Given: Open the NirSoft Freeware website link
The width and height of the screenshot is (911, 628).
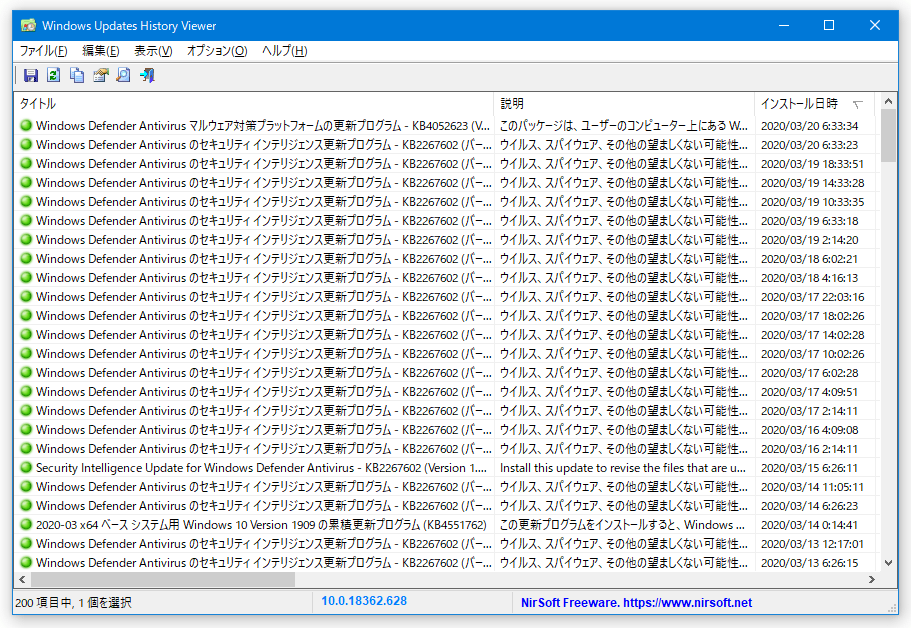Looking at the screenshot, I should (636, 602).
